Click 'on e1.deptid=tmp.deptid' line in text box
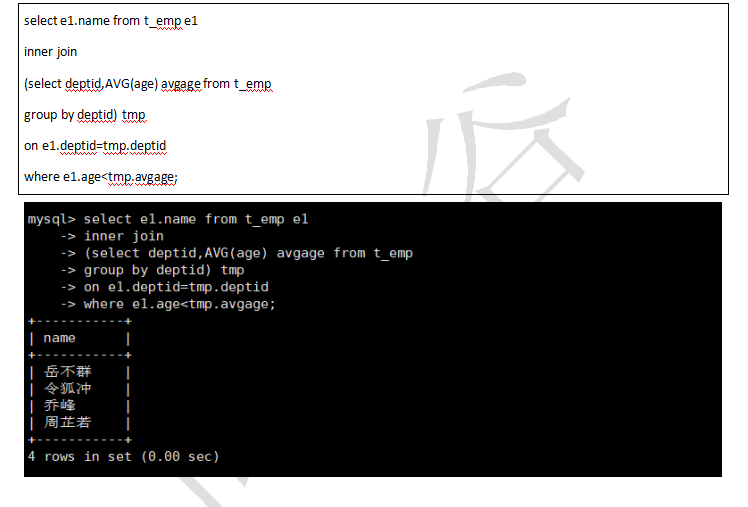 pos(95,146)
